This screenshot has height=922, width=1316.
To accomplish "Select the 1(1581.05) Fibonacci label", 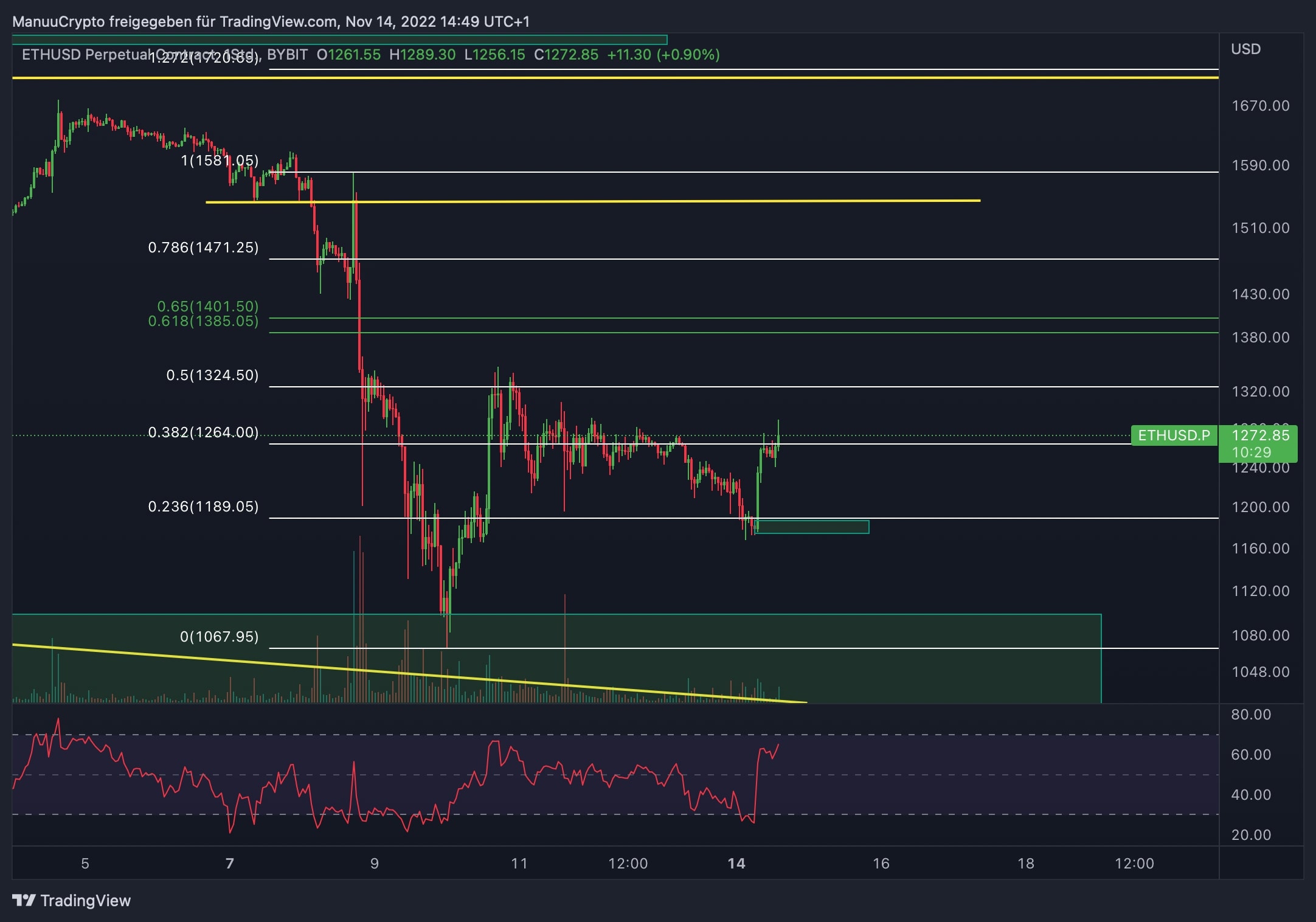I will click(220, 161).
